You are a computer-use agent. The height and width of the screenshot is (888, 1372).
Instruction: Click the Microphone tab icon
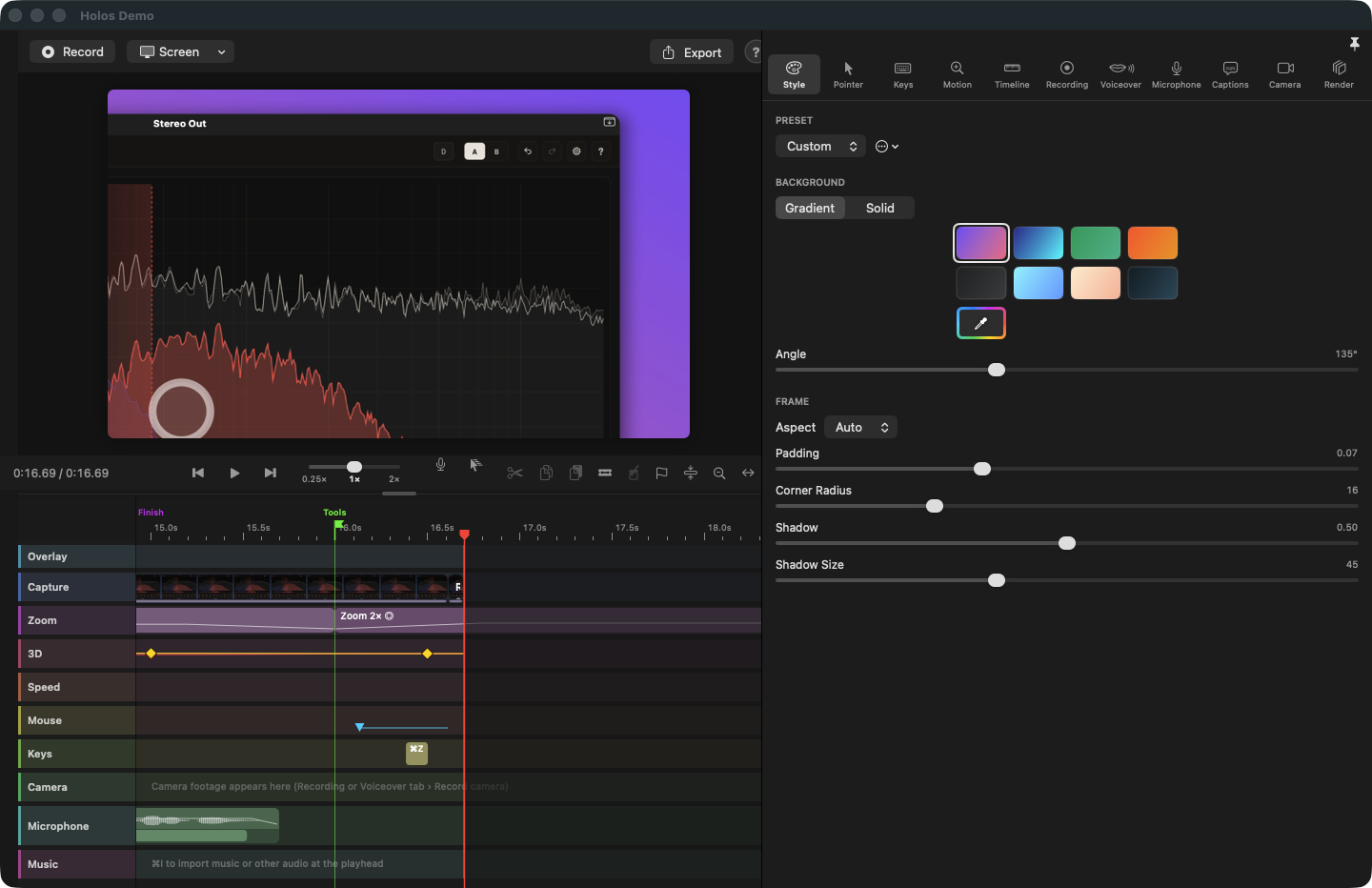pos(1177,69)
